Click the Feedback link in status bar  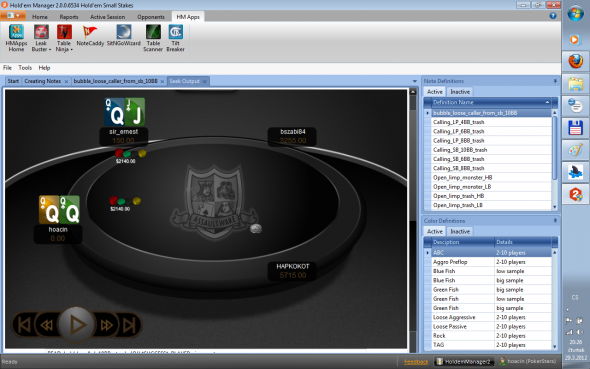point(416,362)
